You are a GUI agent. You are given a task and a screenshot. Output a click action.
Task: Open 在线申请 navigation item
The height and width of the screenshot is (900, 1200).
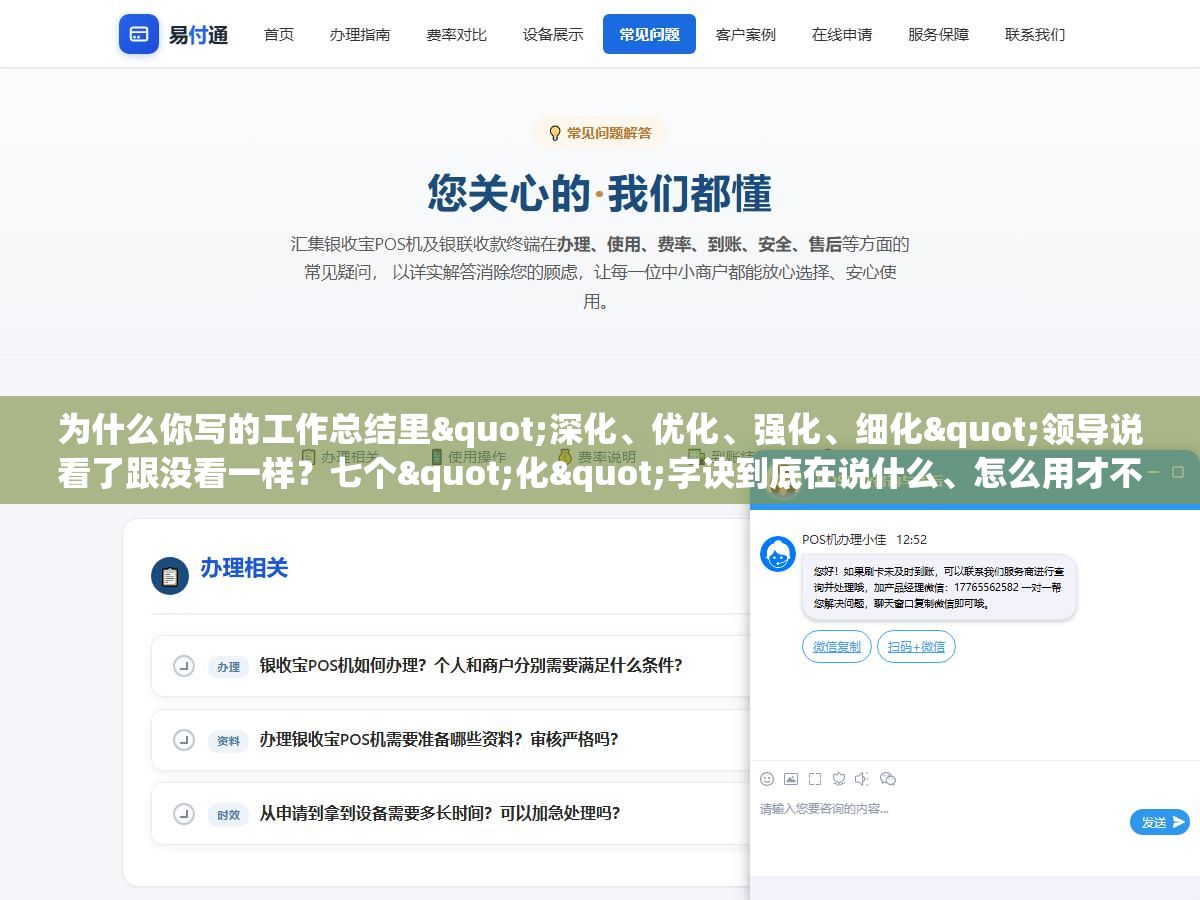[842, 34]
